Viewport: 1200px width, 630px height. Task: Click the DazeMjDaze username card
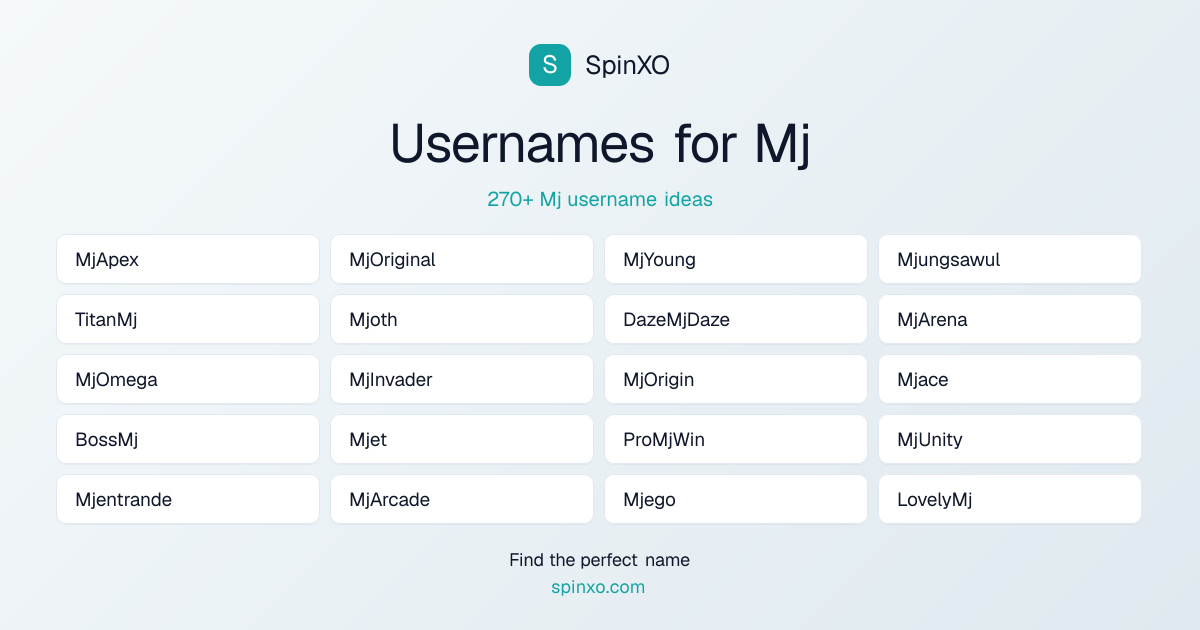coord(736,319)
